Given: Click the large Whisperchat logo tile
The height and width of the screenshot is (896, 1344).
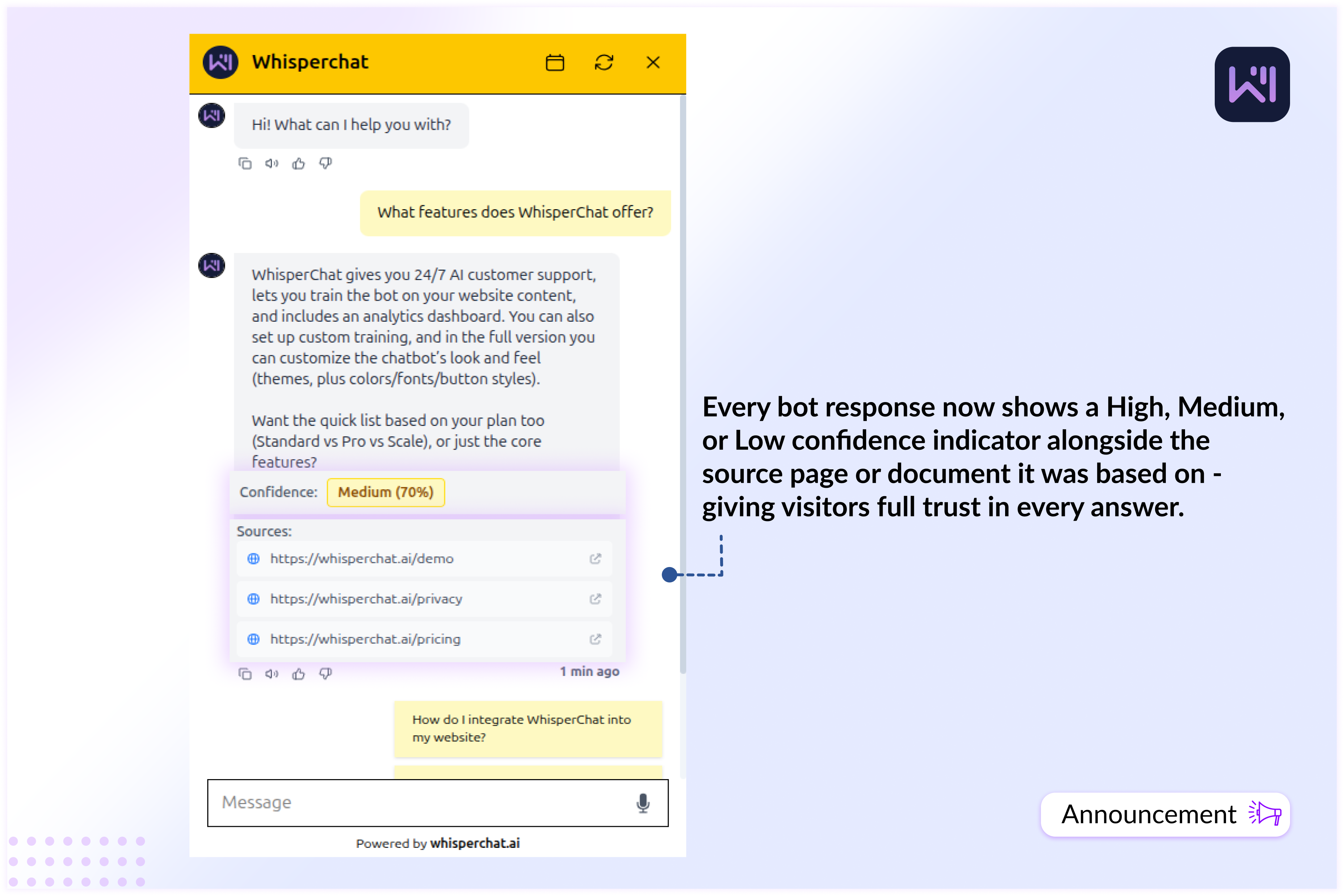Looking at the screenshot, I should (1252, 85).
